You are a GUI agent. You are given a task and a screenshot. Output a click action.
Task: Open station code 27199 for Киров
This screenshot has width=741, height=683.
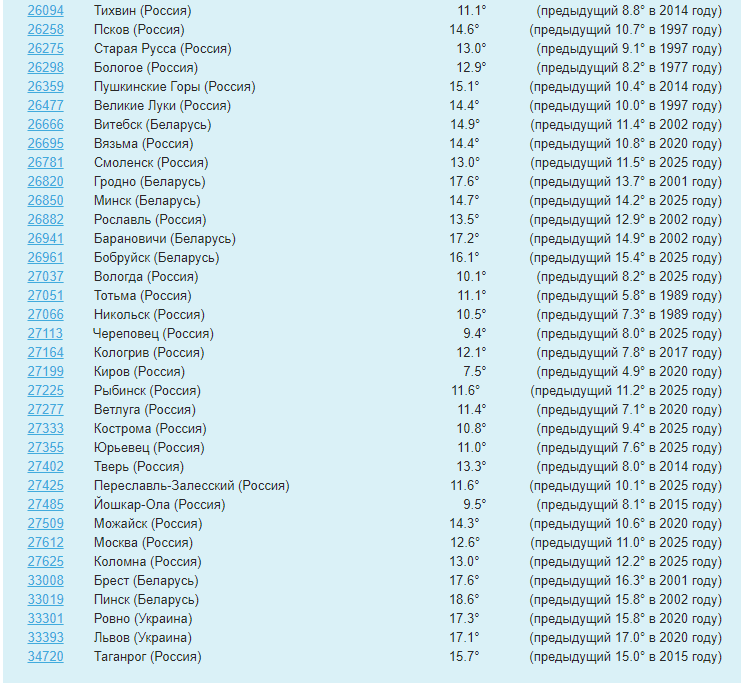click(45, 371)
